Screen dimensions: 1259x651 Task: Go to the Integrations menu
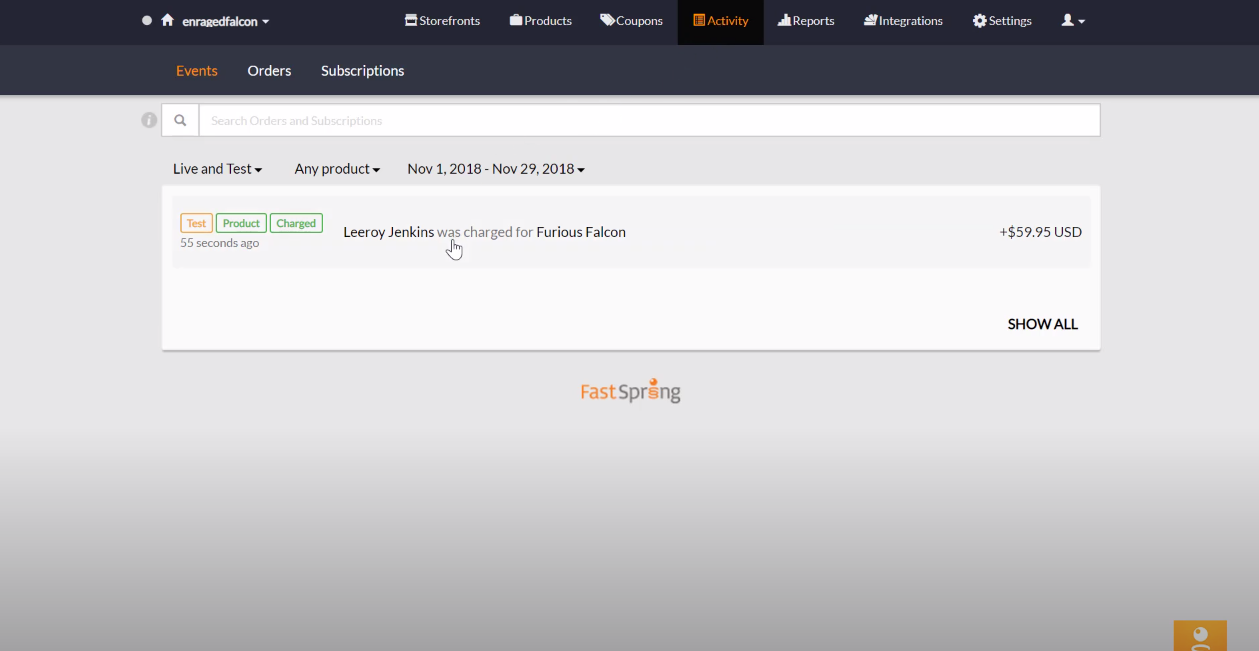coord(903,21)
